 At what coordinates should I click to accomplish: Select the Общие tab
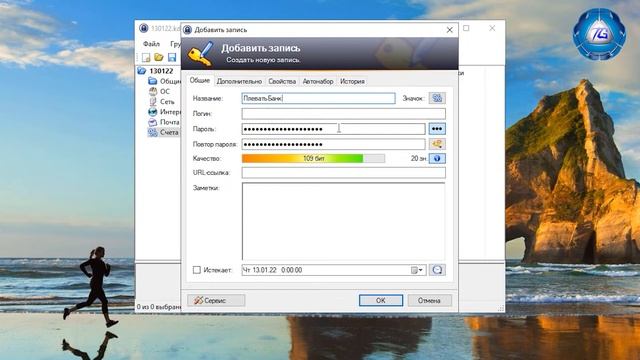click(x=200, y=80)
